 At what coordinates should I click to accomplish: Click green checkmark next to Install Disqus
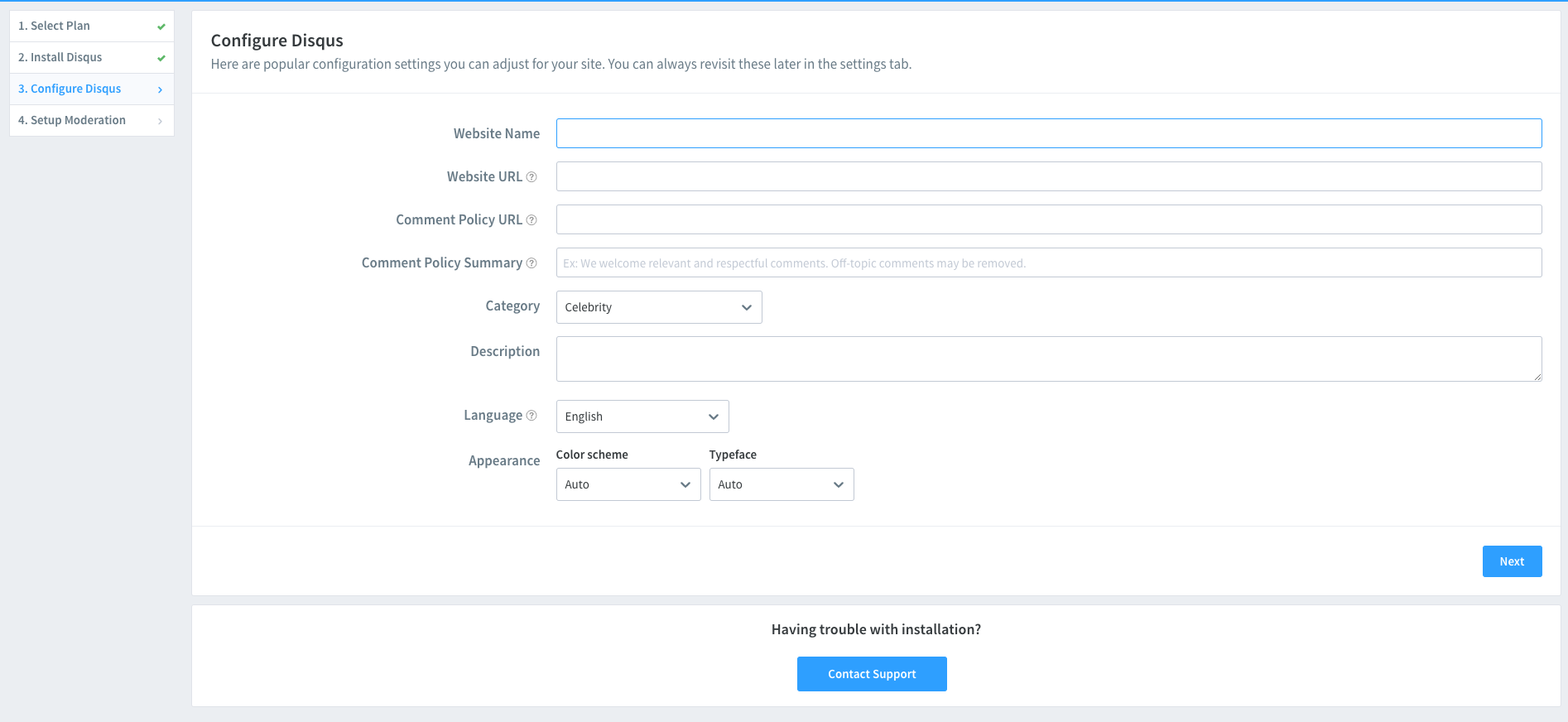(x=161, y=58)
